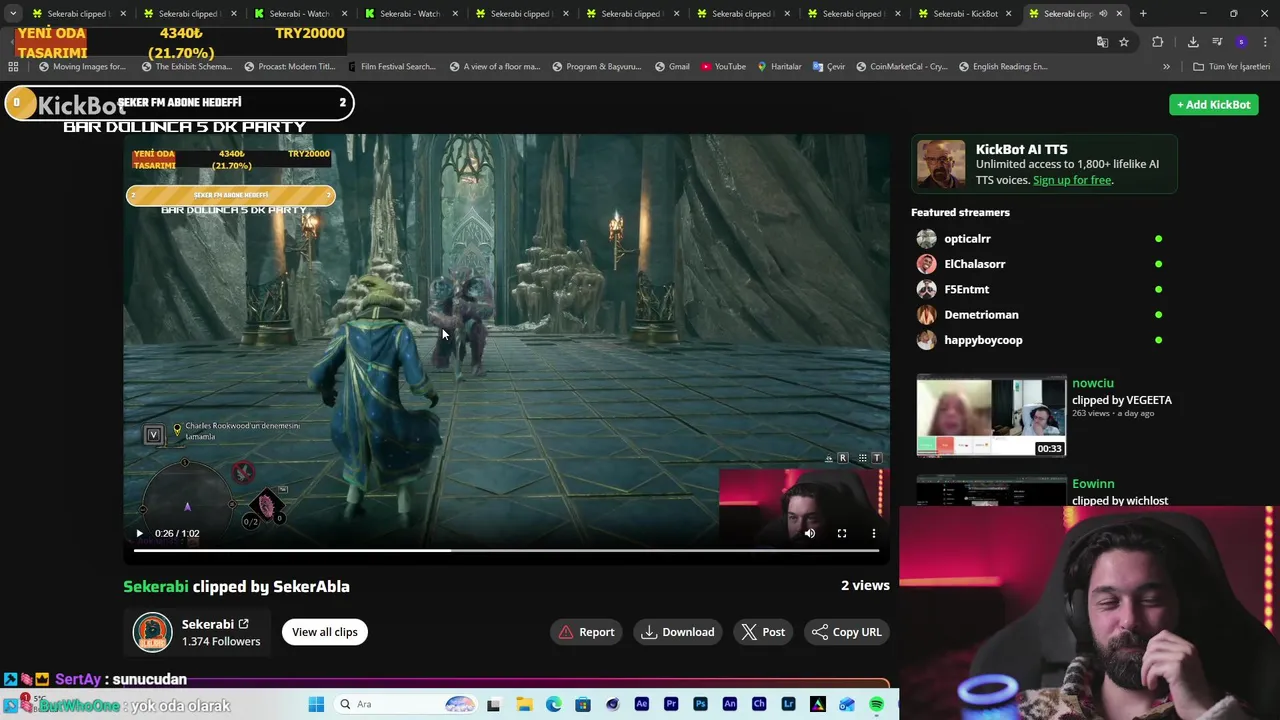The width and height of the screenshot is (1280, 720).
Task: Open Tüm Yer İşaretleri folder
Action: 1231,67
